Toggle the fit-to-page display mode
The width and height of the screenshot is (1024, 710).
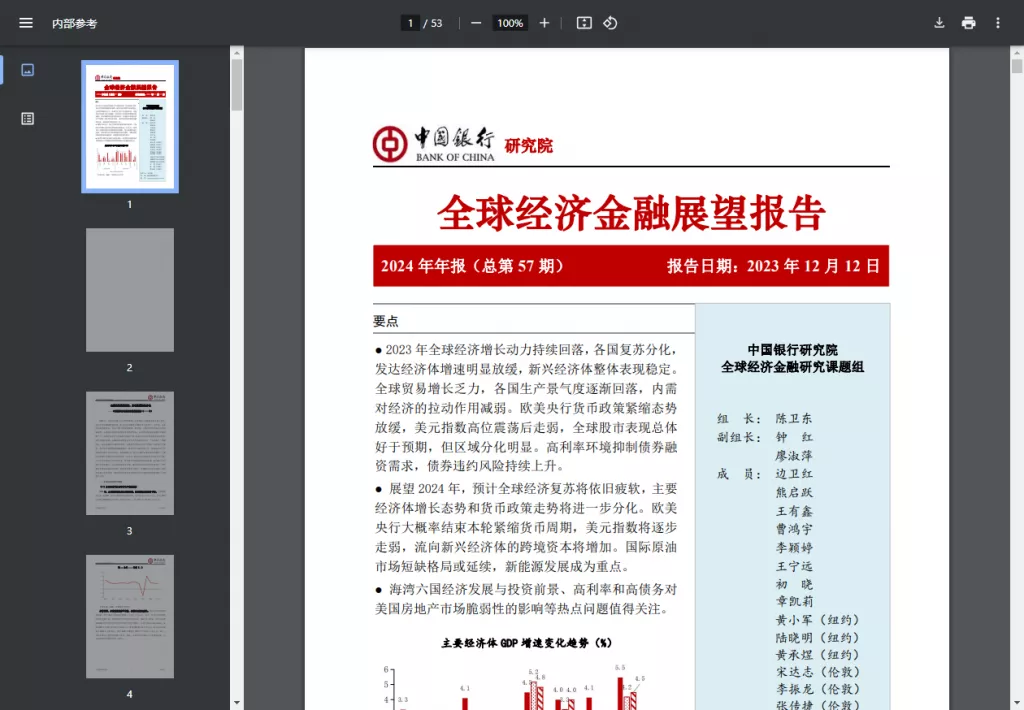click(x=583, y=22)
